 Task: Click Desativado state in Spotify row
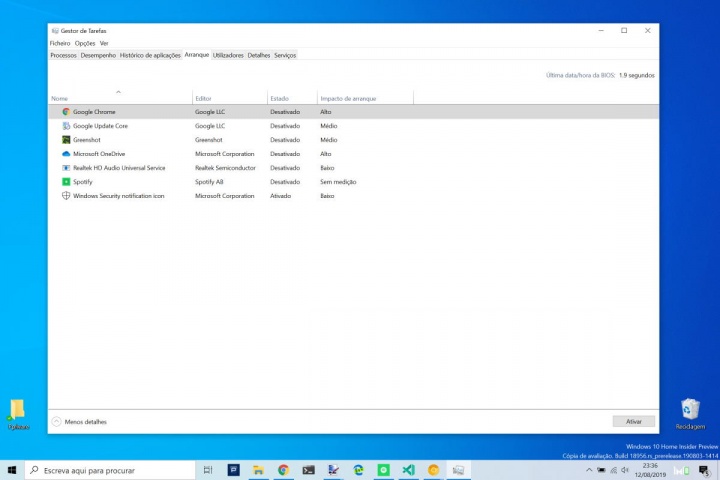click(x=285, y=182)
